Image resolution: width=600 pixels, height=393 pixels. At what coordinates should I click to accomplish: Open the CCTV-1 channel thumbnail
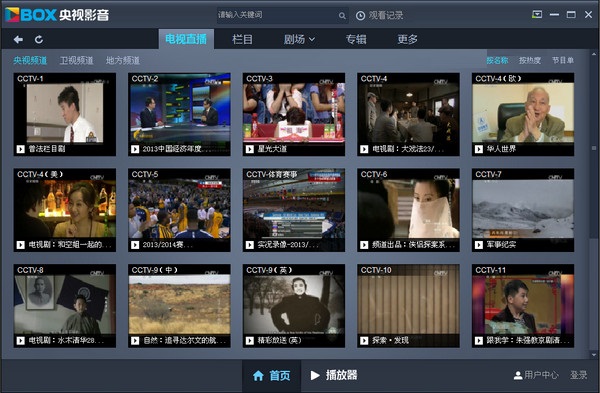(x=65, y=113)
